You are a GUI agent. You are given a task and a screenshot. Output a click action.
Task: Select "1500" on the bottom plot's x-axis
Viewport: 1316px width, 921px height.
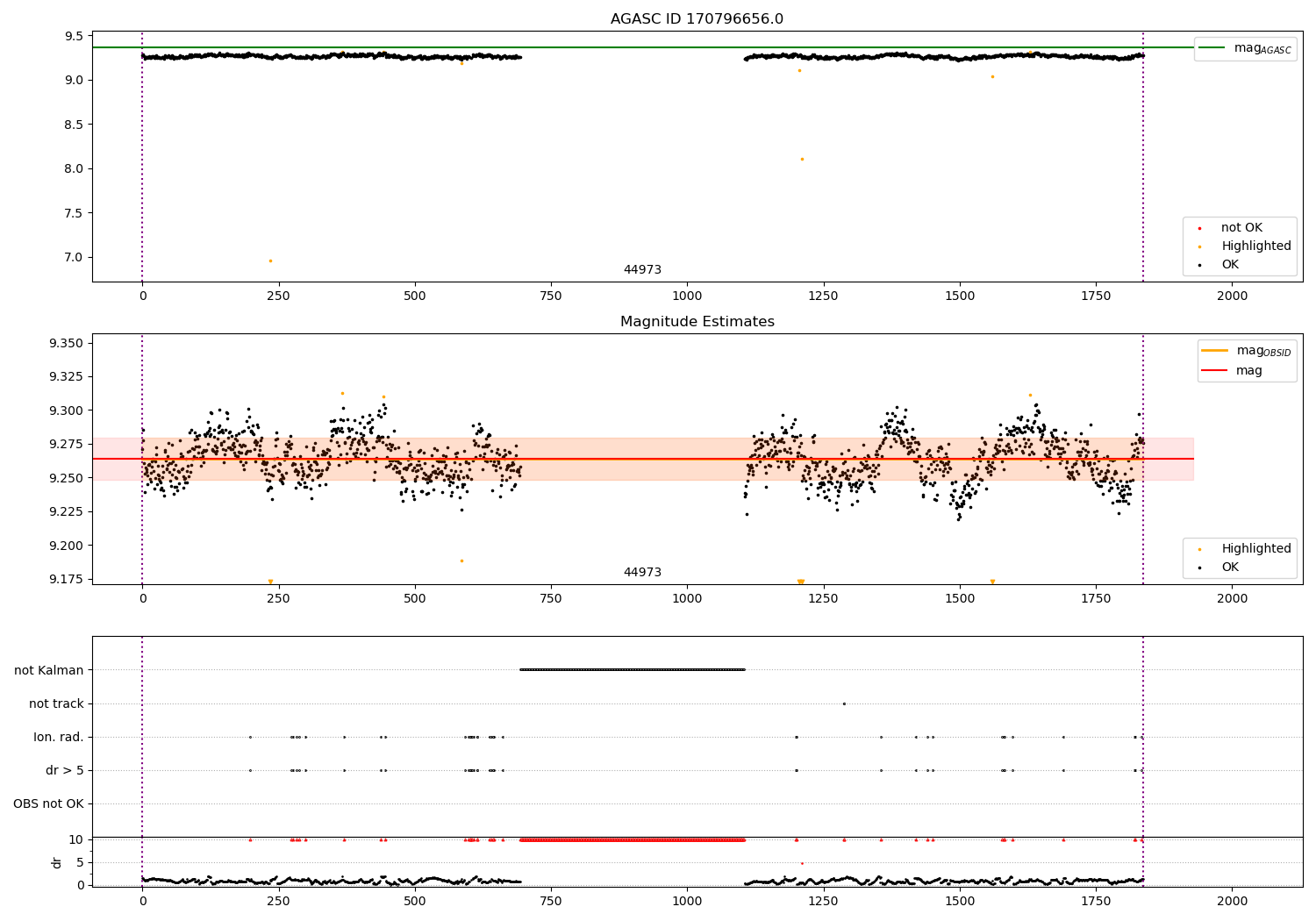[x=960, y=901]
